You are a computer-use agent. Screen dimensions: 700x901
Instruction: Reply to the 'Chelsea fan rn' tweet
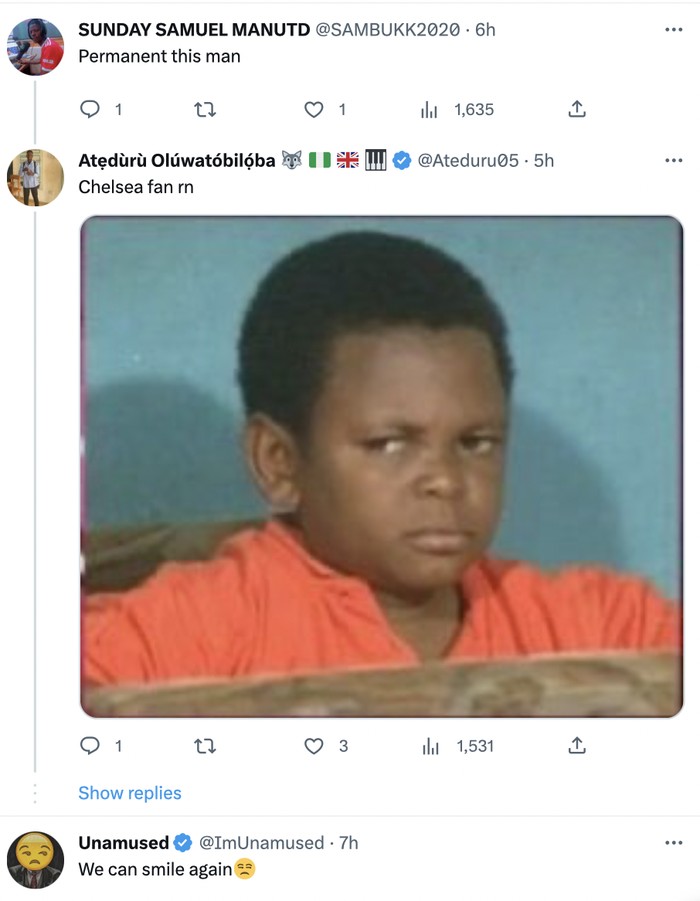(90, 745)
